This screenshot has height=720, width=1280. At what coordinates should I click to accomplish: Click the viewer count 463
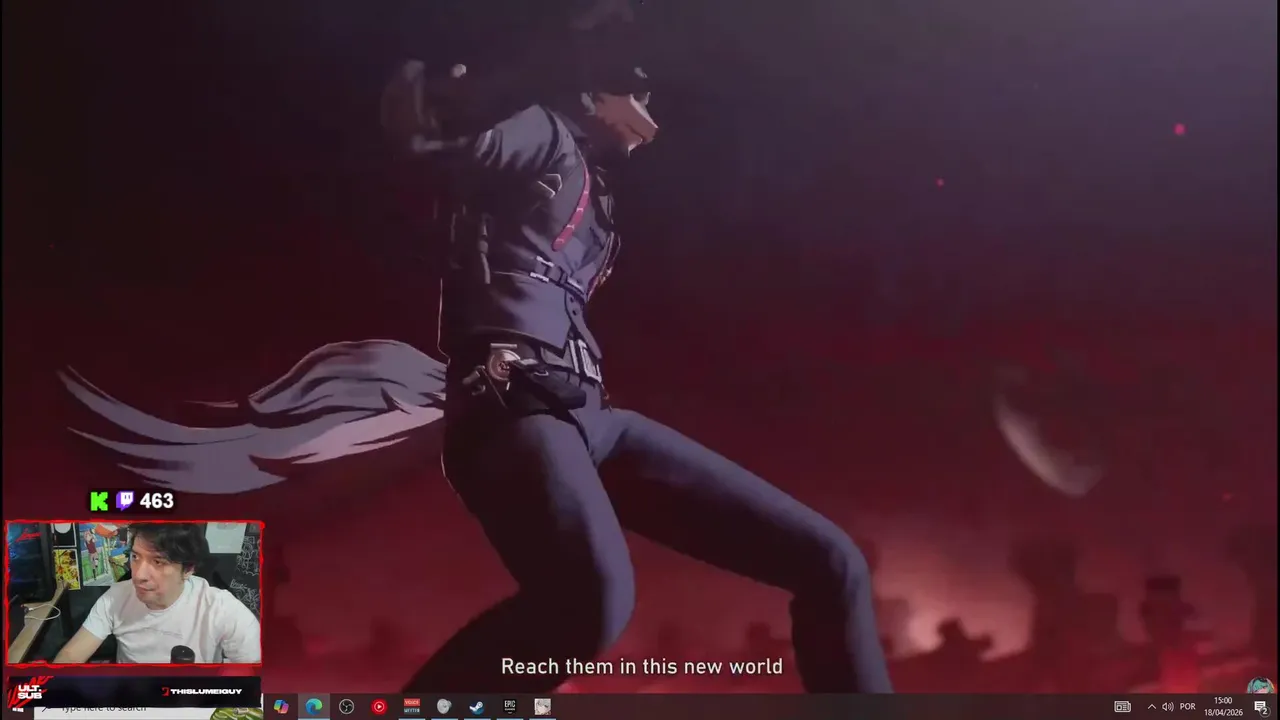click(x=156, y=501)
